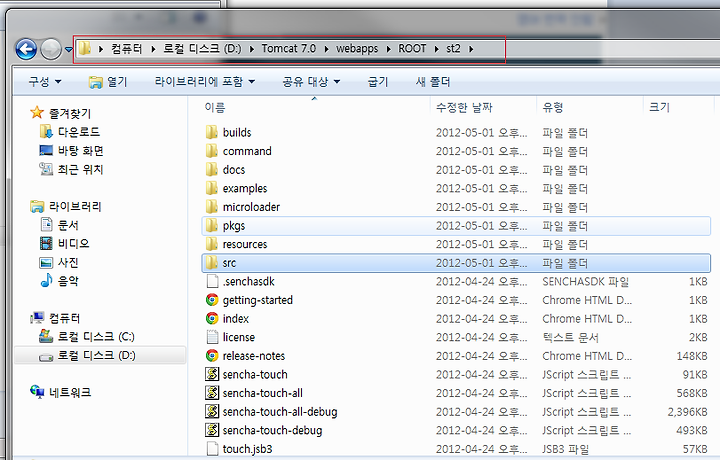This screenshot has height=460, width=720.
Task: Click the src folder icon
Action: (211, 263)
